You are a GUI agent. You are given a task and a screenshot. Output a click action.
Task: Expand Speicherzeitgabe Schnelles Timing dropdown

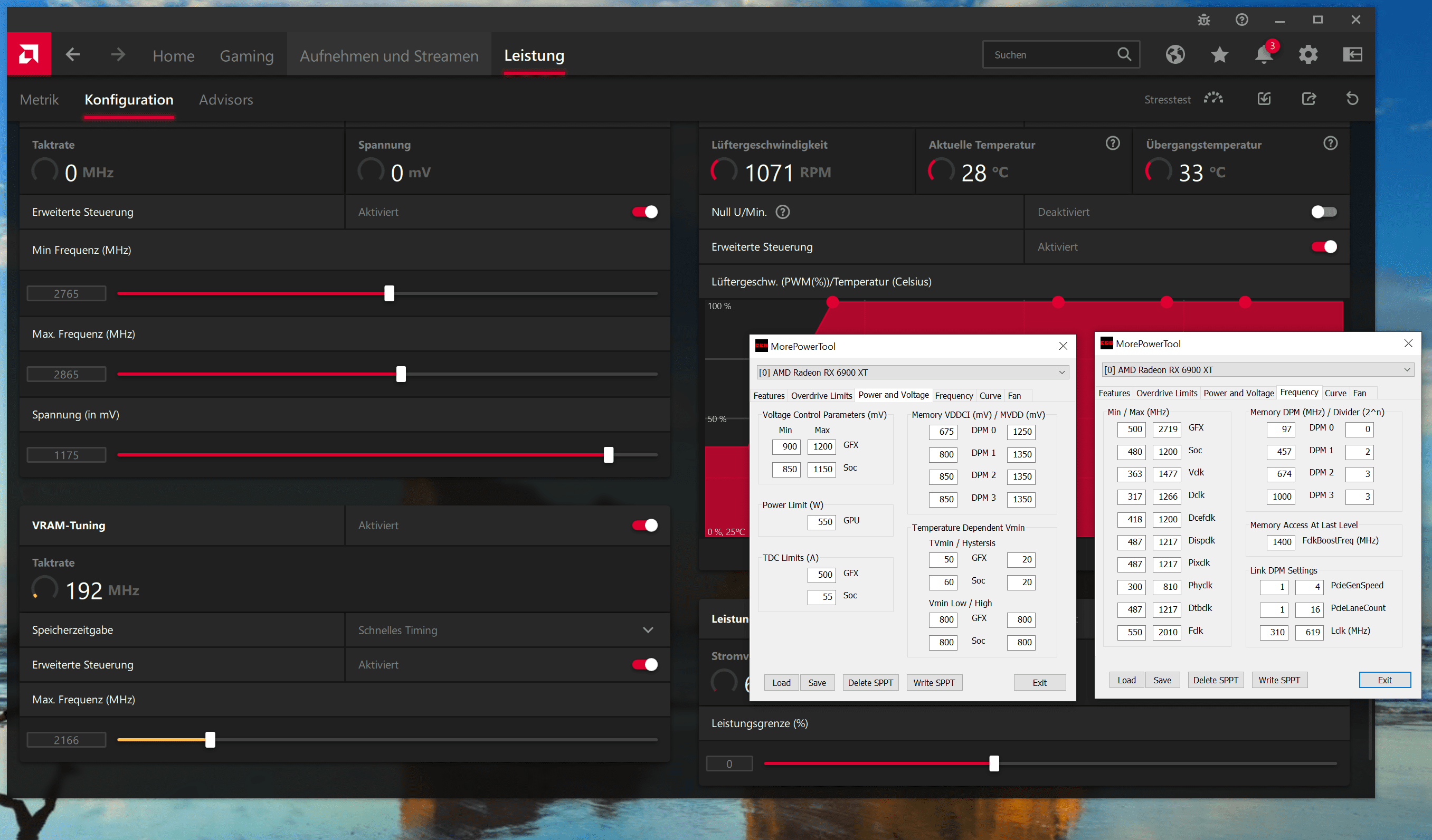pos(647,630)
